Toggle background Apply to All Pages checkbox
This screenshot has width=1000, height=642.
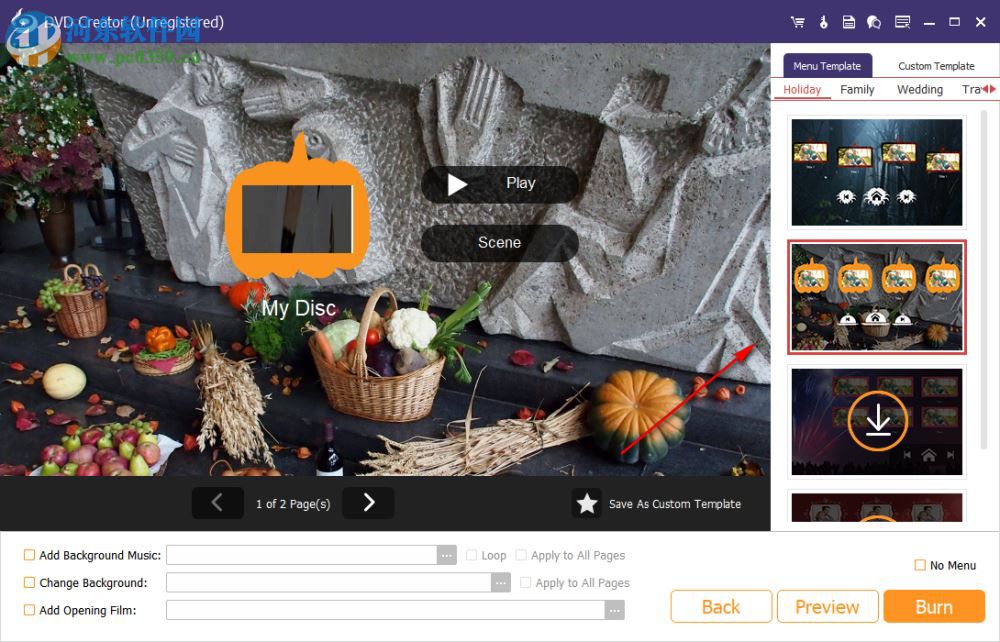click(x=525, y=582)
